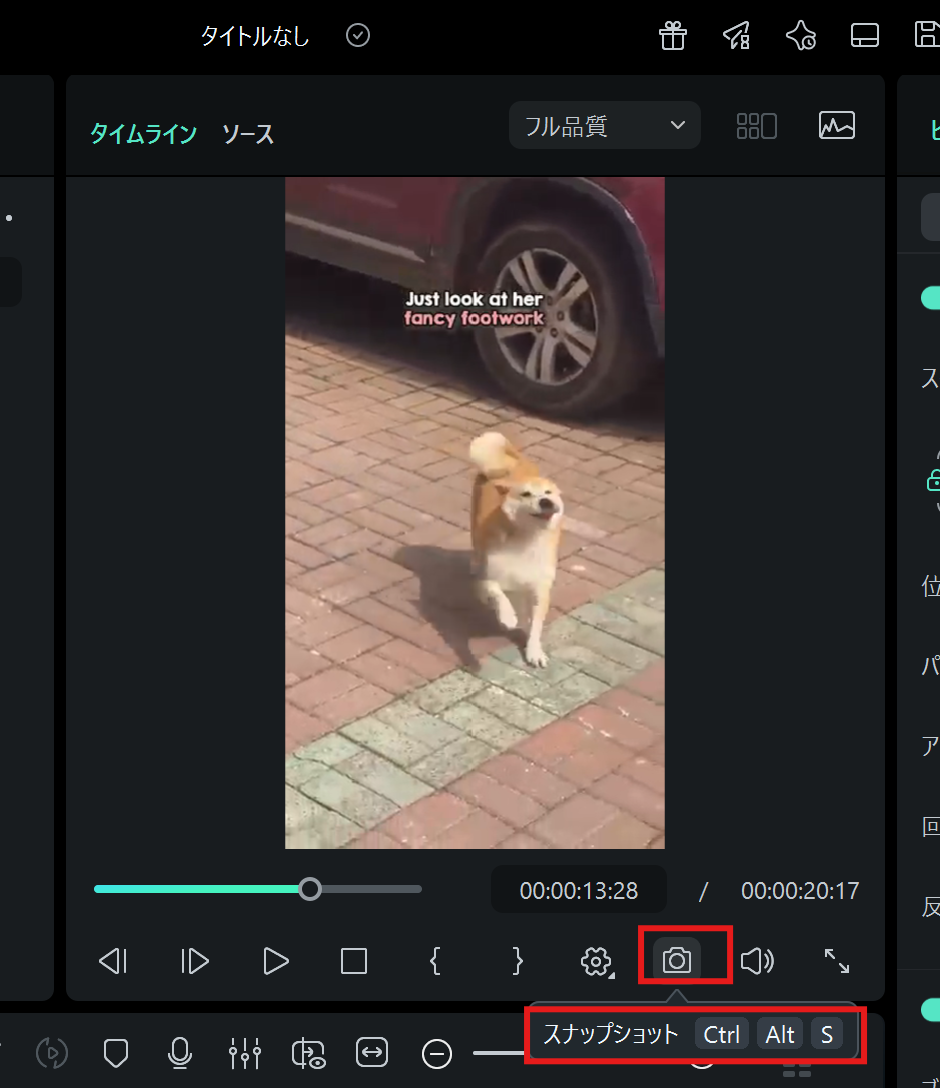Screen dimensions: 940x1088
Task: Take a snapshot with camera icon
Action: pyautogui.click(x=677, y=961)
